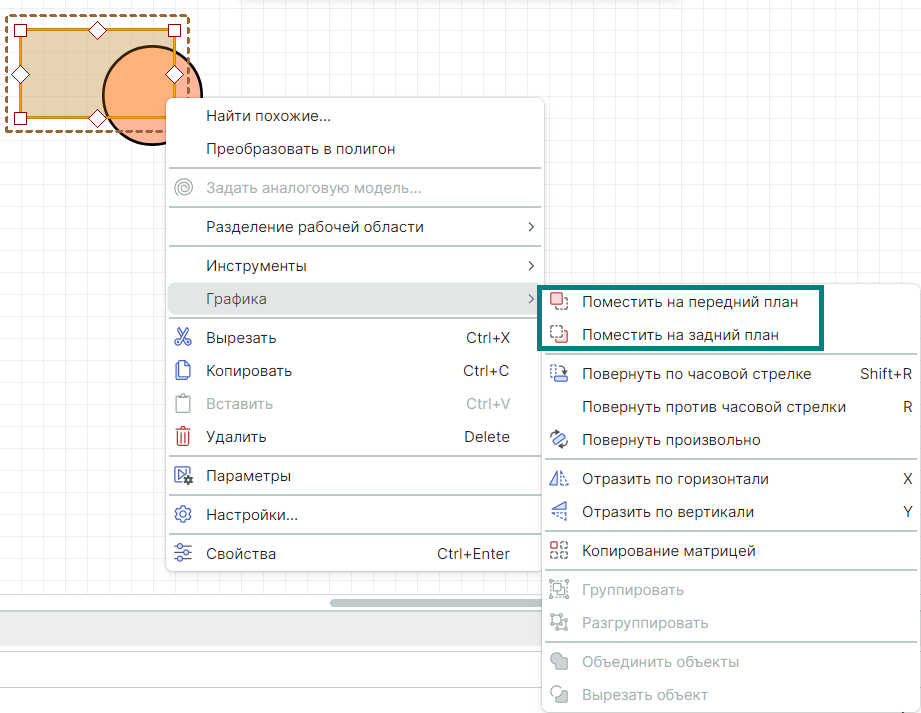Select Найти похожие... menu entry
This screenshot has height=713, width=921.
[268, 116]
